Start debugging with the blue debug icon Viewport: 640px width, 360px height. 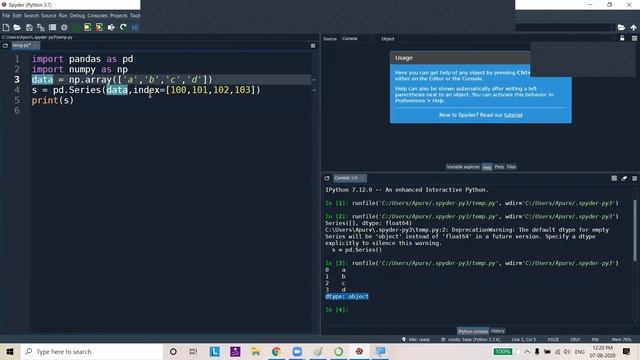pyautogui.click(x=135, y=27)
